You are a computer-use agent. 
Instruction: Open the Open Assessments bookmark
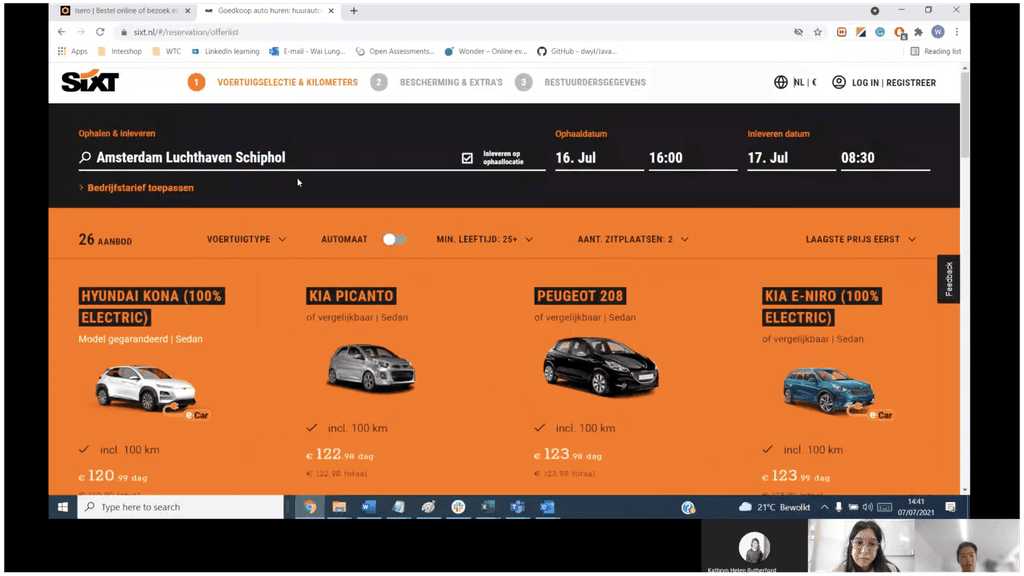395,51
